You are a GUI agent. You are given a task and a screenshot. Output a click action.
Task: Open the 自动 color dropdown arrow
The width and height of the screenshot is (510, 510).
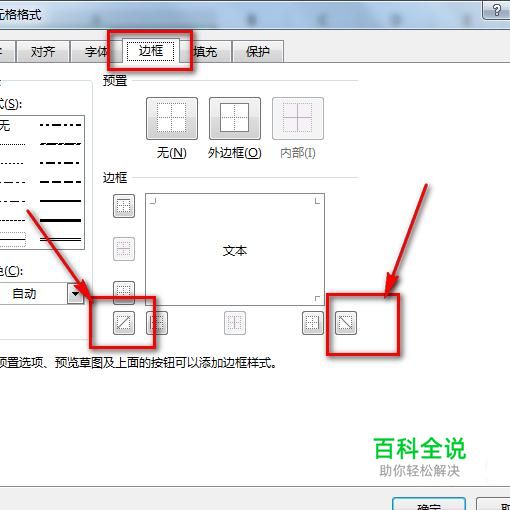pyautogui.click(x=75, y=294)
